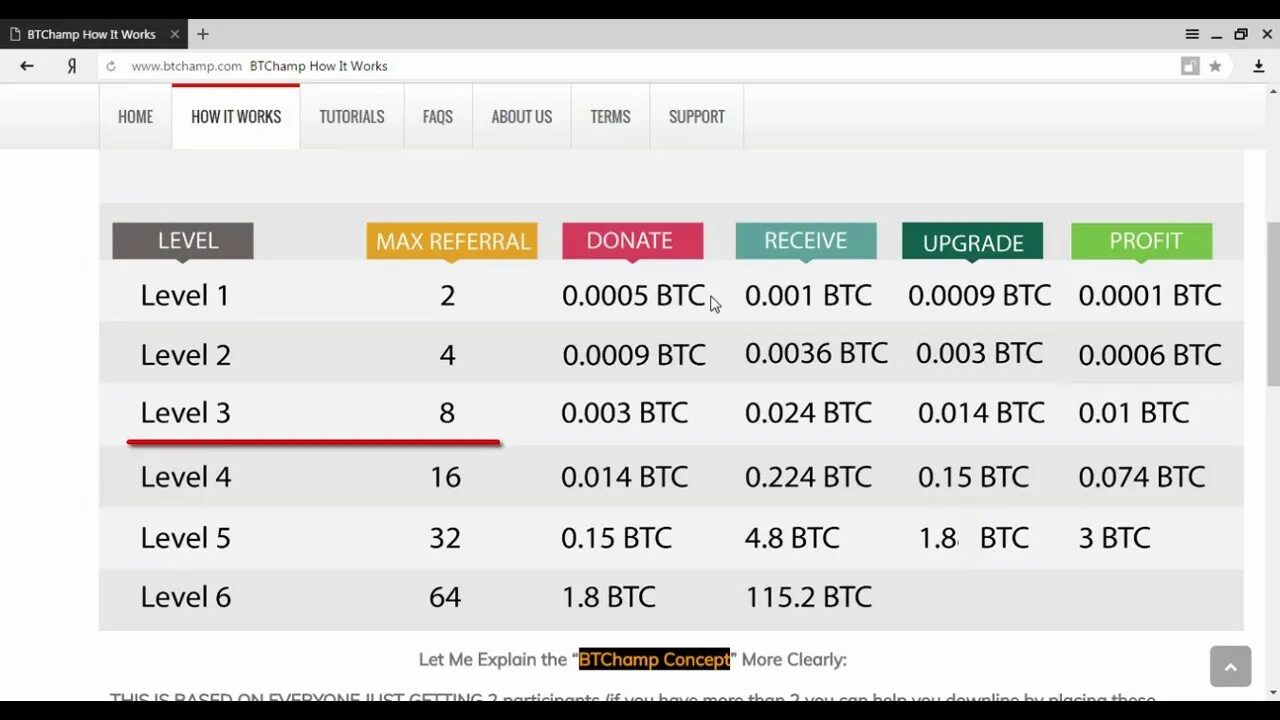Click the DONATE header label
The width and height of the screenshot is (1280, 720).
point(632,241)
